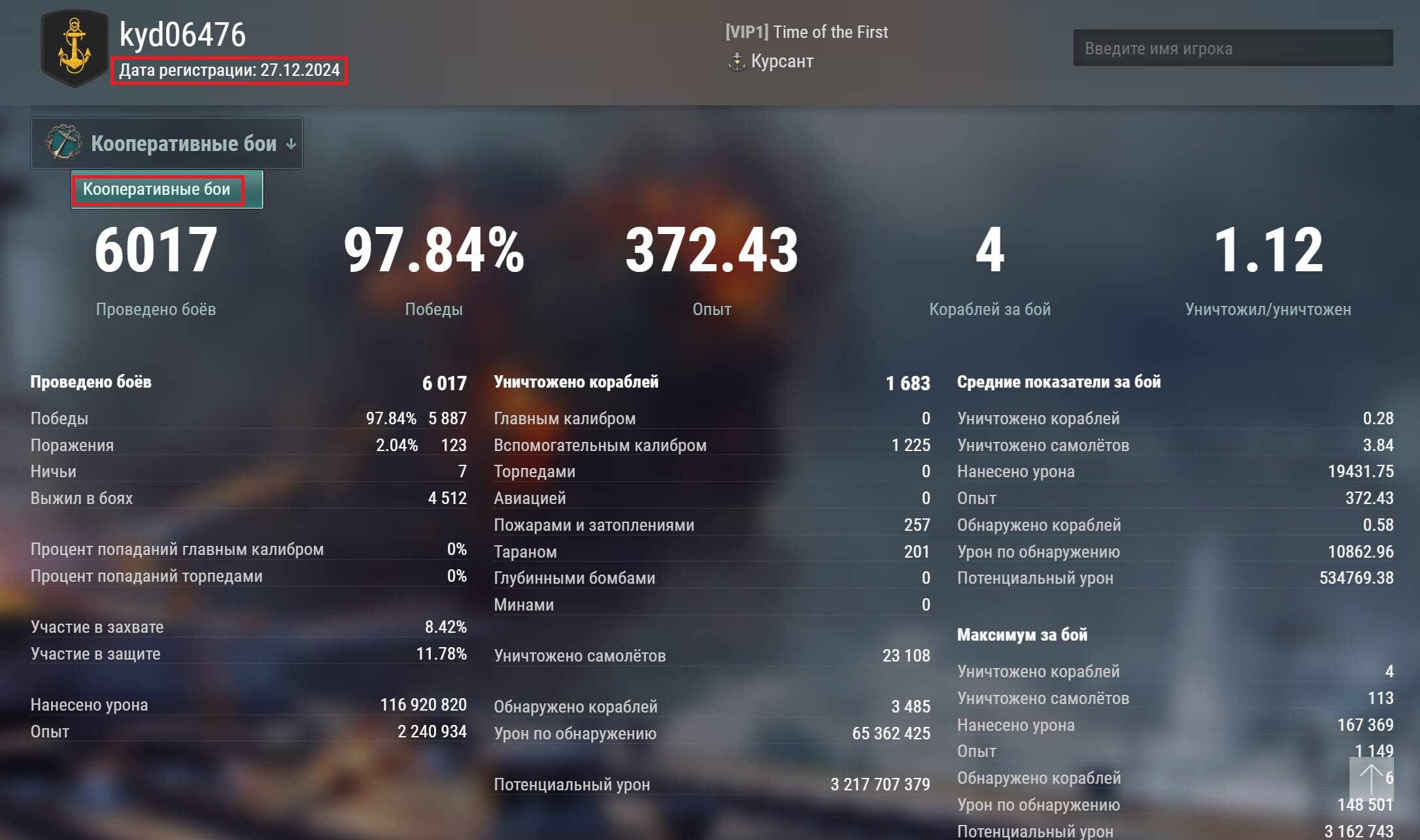Click the Торпедами row
The height and width of the screenshot is (840, 1420).
(x=712, y=471)
